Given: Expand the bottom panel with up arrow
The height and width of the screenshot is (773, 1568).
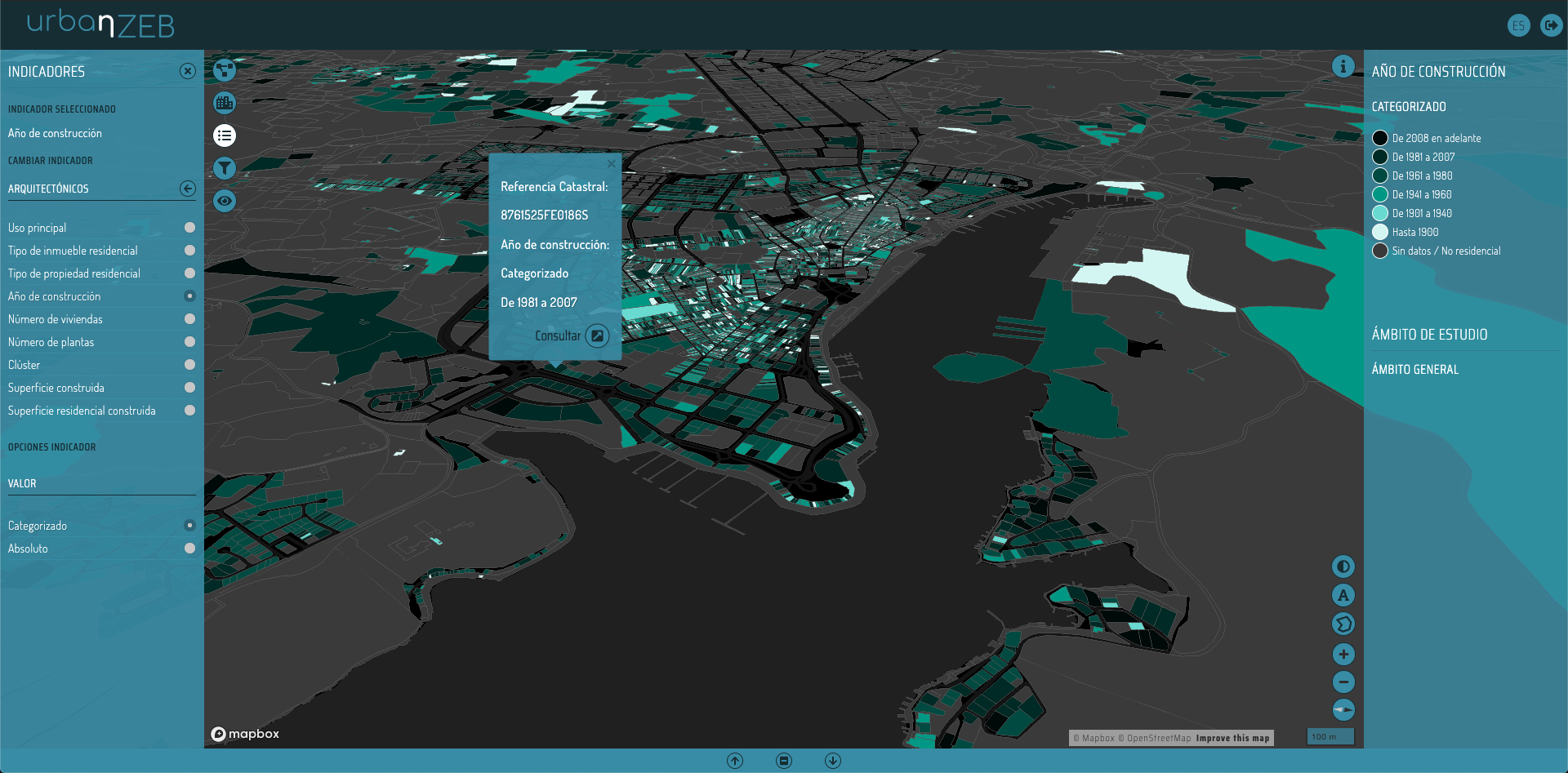Looking at the screenshot, I should [x=735, y=761].
